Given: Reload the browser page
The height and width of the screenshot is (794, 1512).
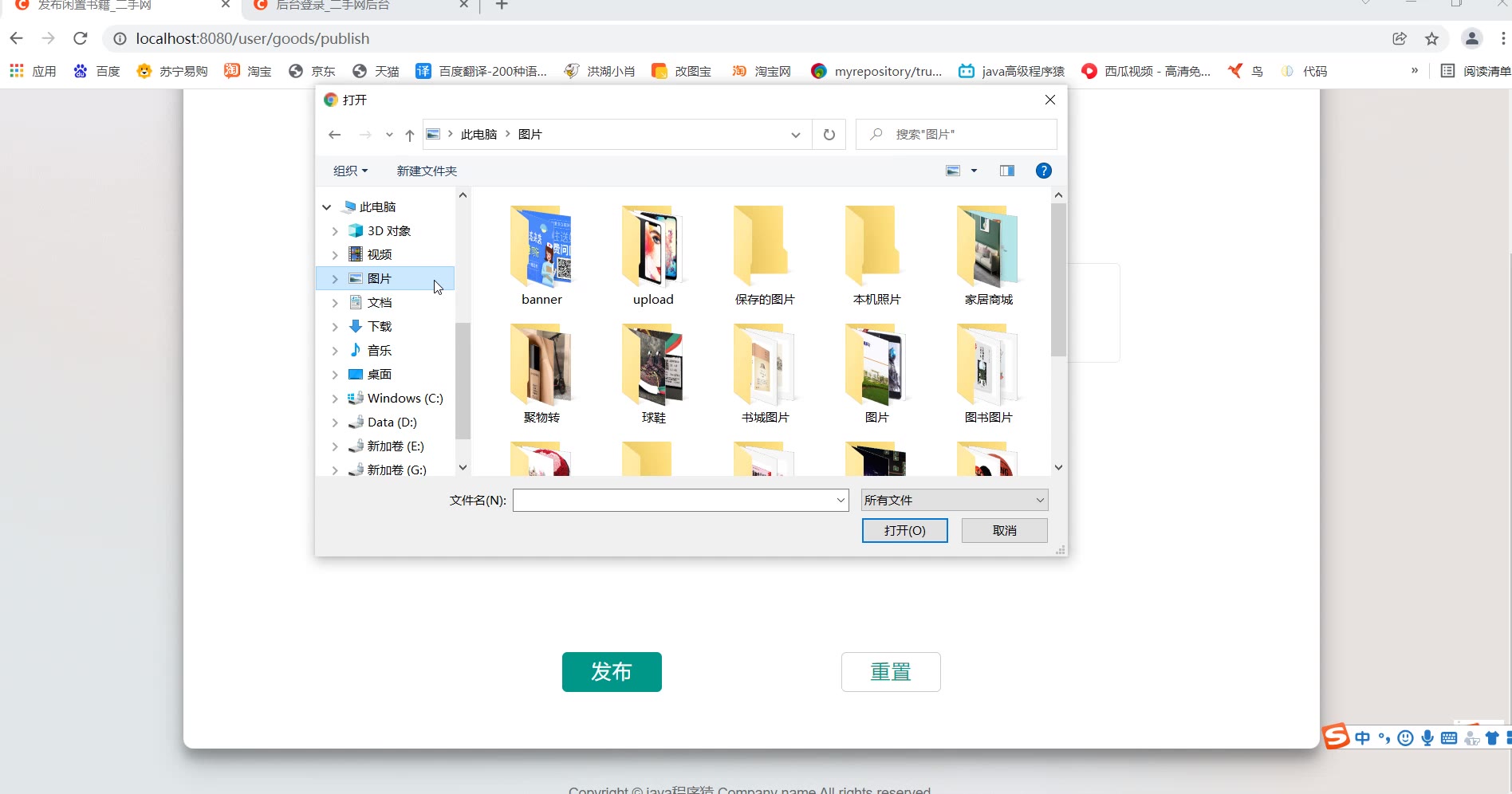Looking at the screenshot, I should 80,38.
